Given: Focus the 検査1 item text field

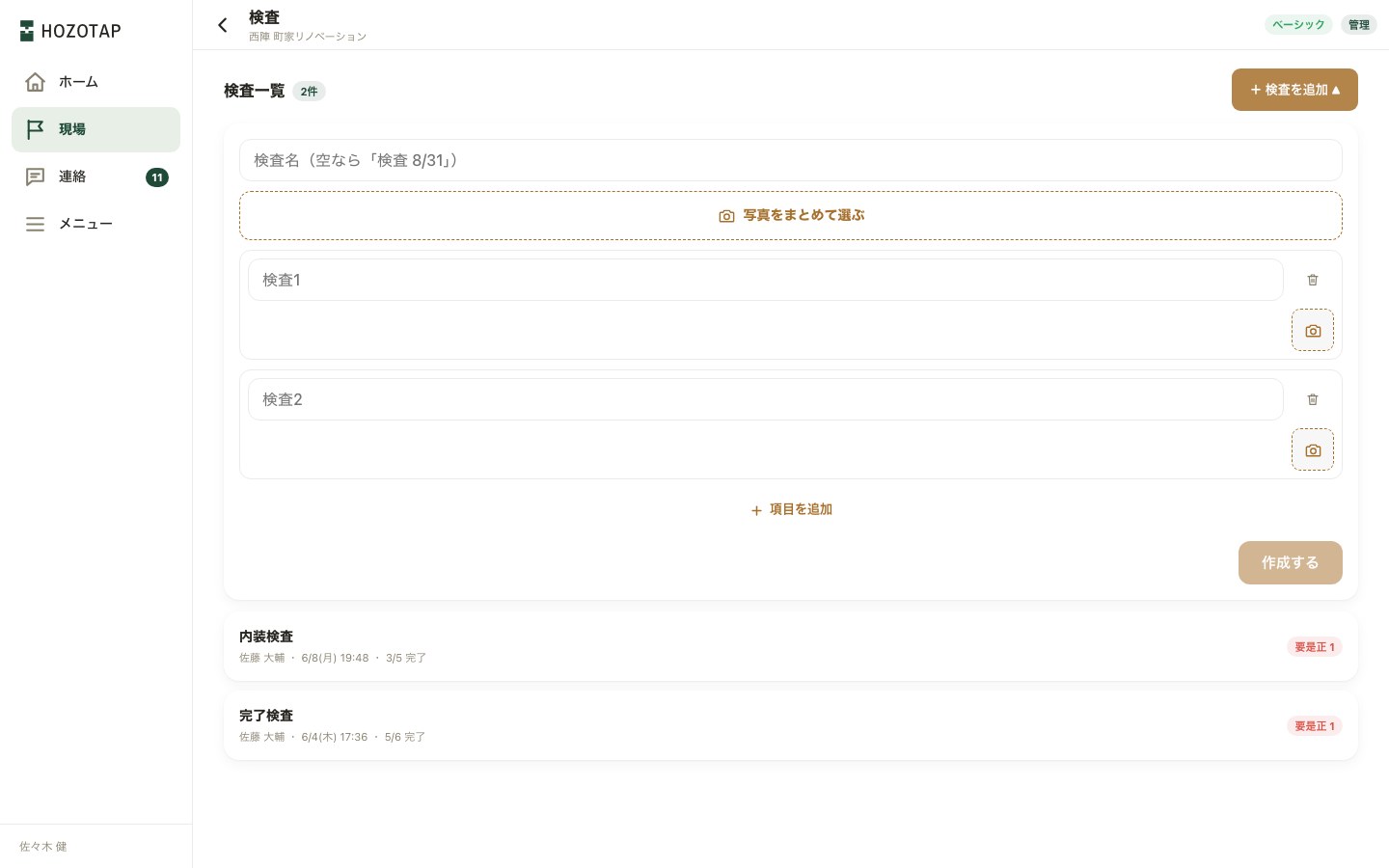Looking at the screenshot, I should [x=766, y=280].
